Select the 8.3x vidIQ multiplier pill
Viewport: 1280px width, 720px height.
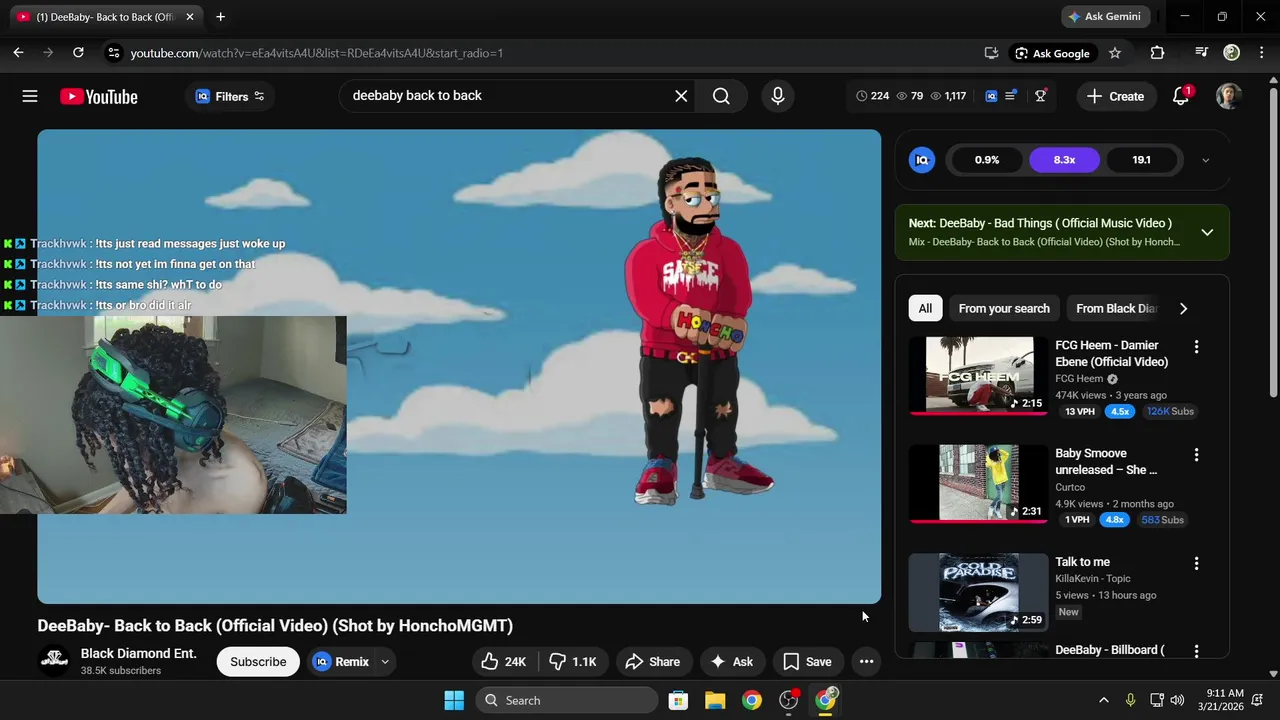[1064, 160]
